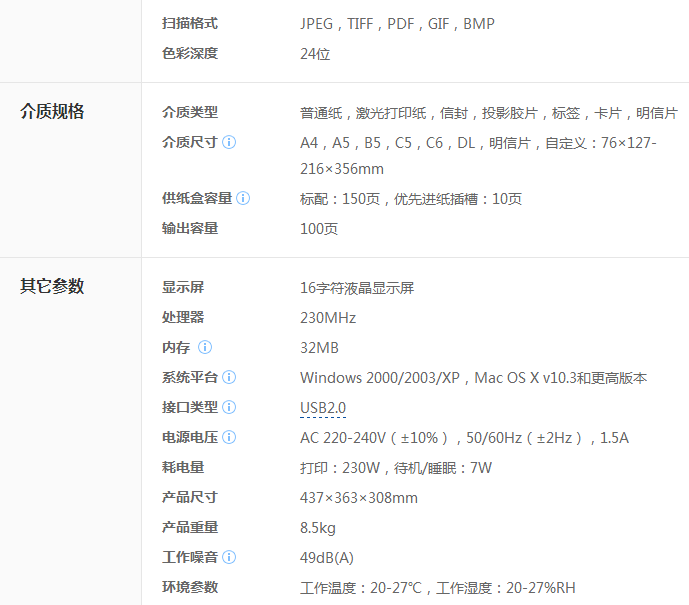
Task: Click the 扫描格式 label
Action: click(190, 23)
